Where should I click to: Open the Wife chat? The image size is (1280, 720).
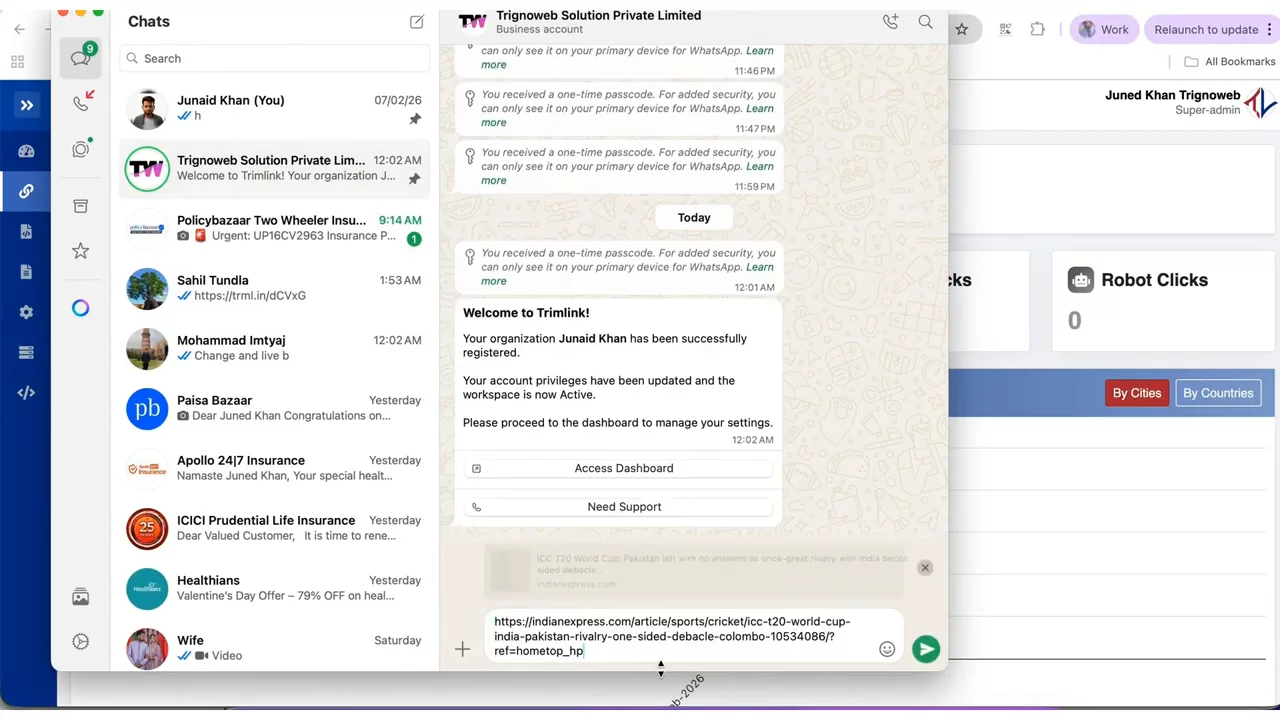(x=275, y=646)
